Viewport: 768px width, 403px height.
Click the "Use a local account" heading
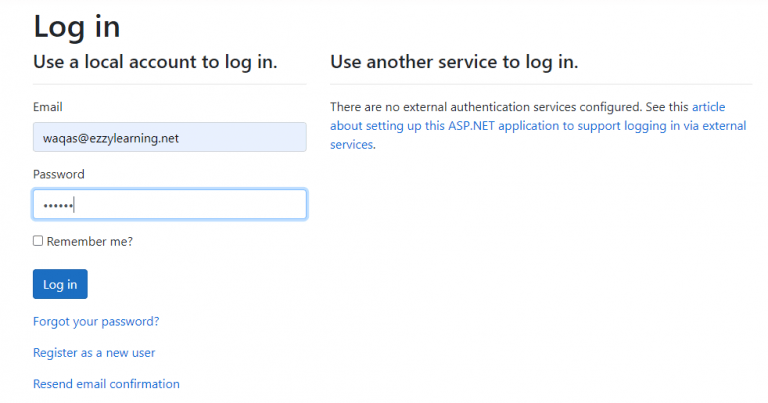coord(155,62)
